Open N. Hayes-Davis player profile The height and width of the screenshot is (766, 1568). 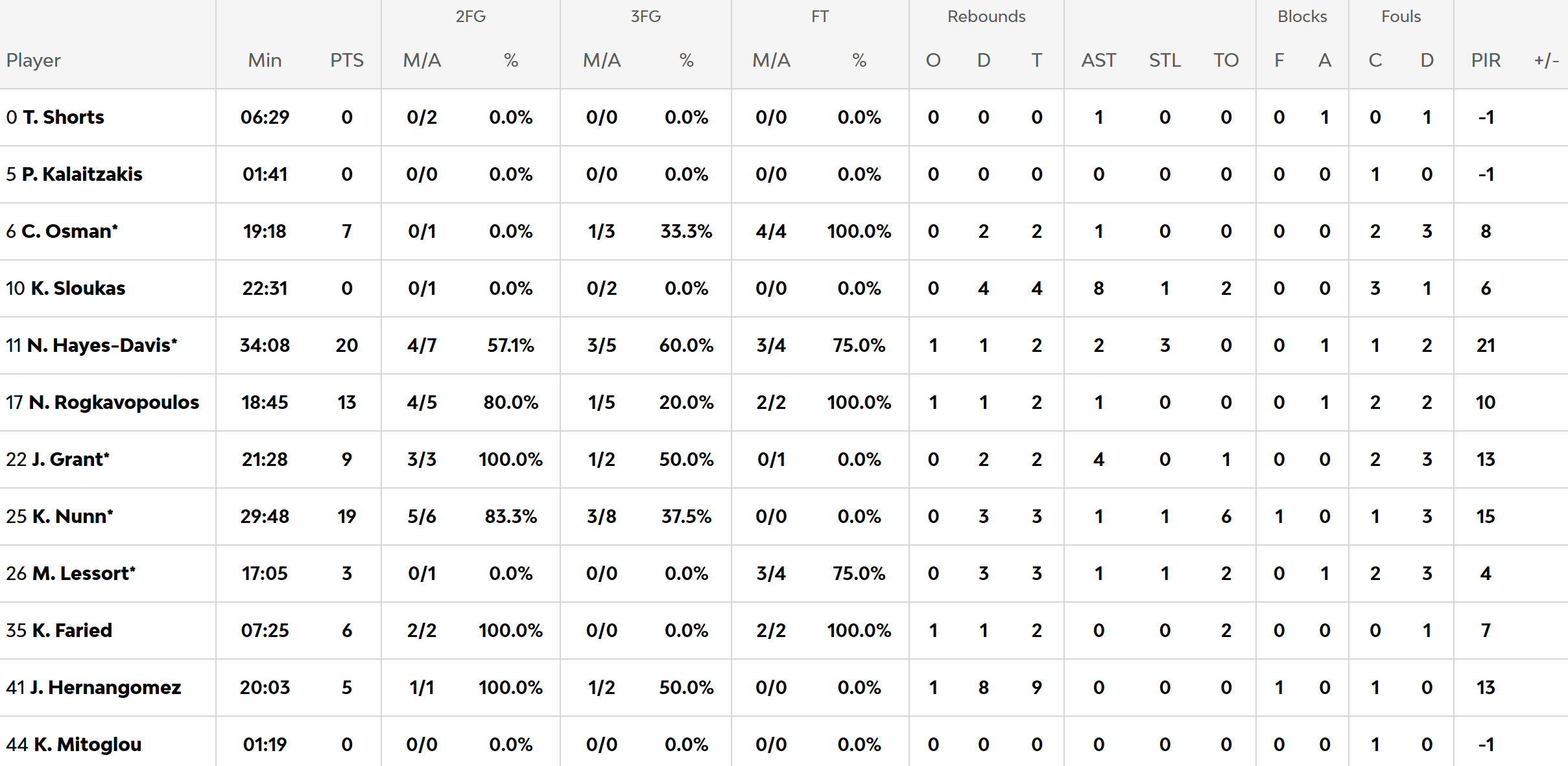(102, 345)
